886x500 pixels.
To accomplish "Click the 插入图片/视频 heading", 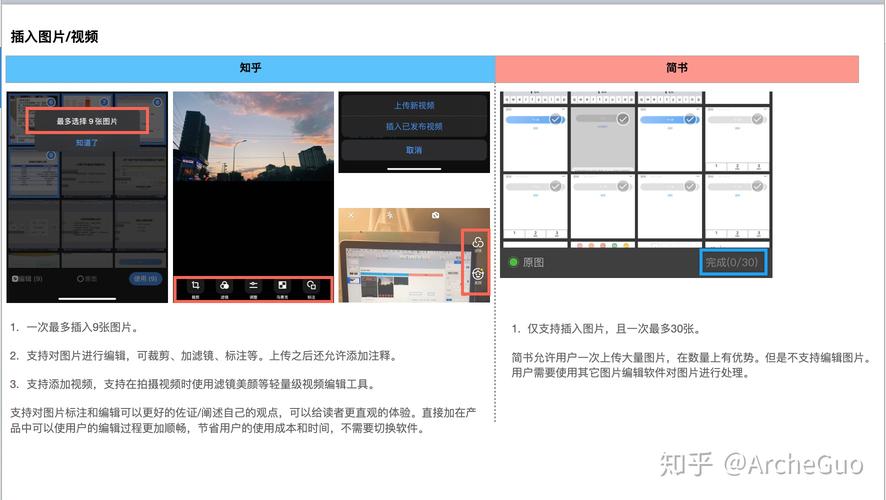I will (x=54, y=37).
